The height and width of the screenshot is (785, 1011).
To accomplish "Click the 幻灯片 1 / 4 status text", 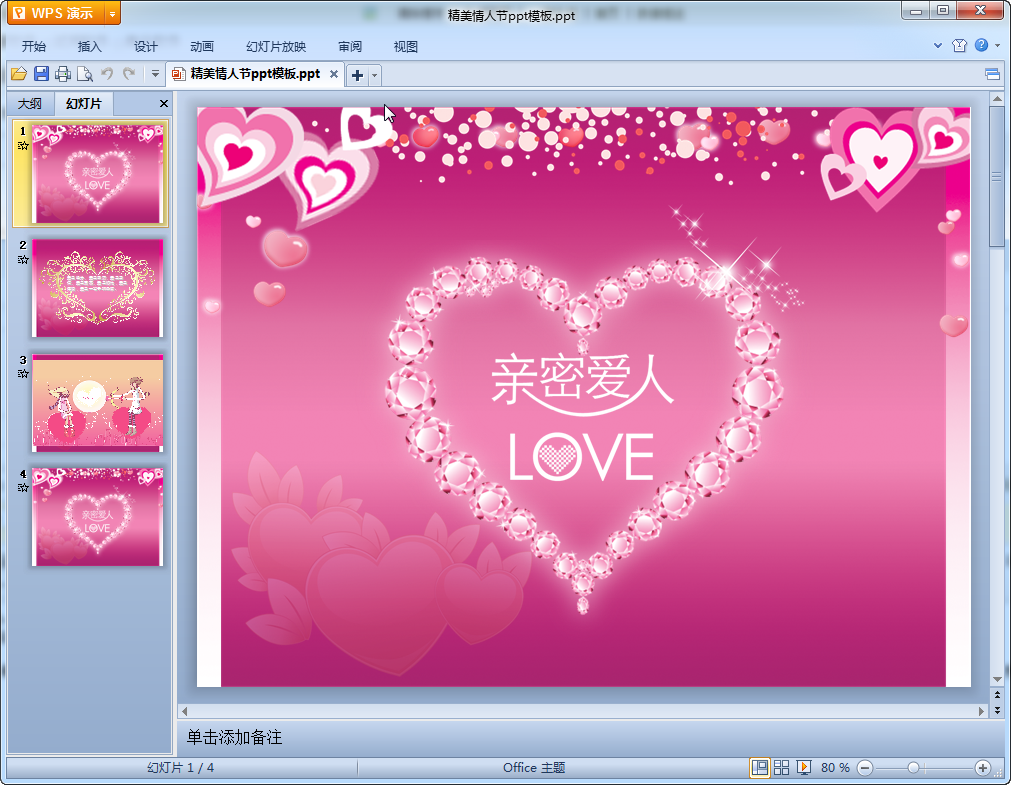I will pos(181,768).
